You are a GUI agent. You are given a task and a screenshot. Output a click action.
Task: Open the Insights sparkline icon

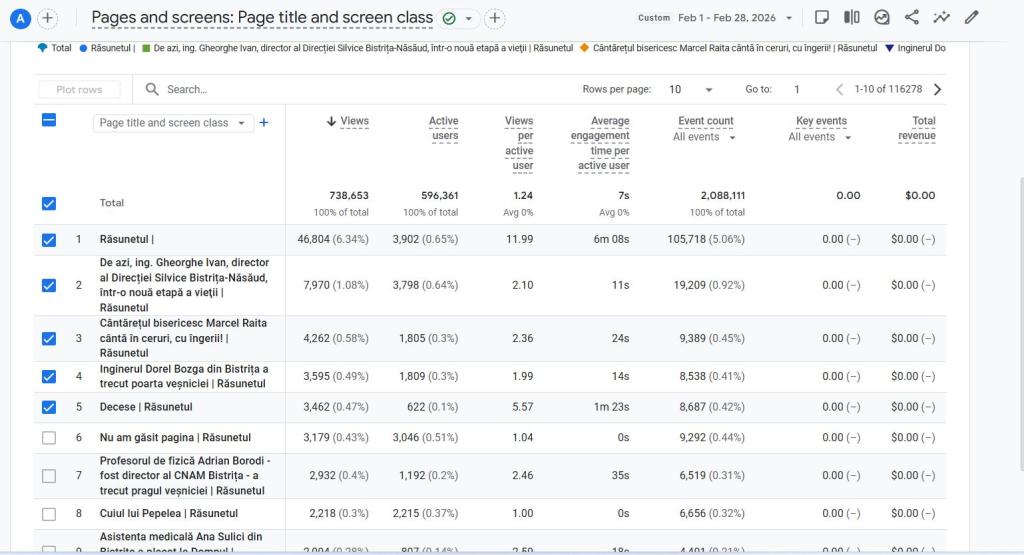(x=941, y=17)
